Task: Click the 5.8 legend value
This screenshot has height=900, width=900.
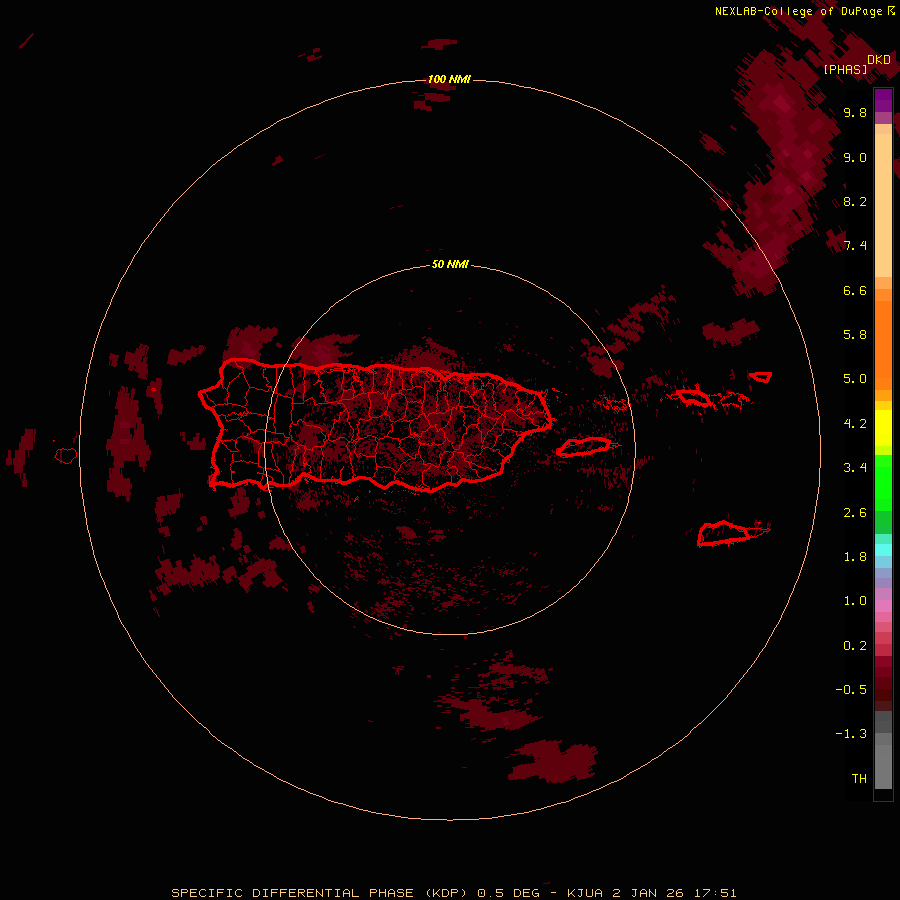Action: coord(855,335)
